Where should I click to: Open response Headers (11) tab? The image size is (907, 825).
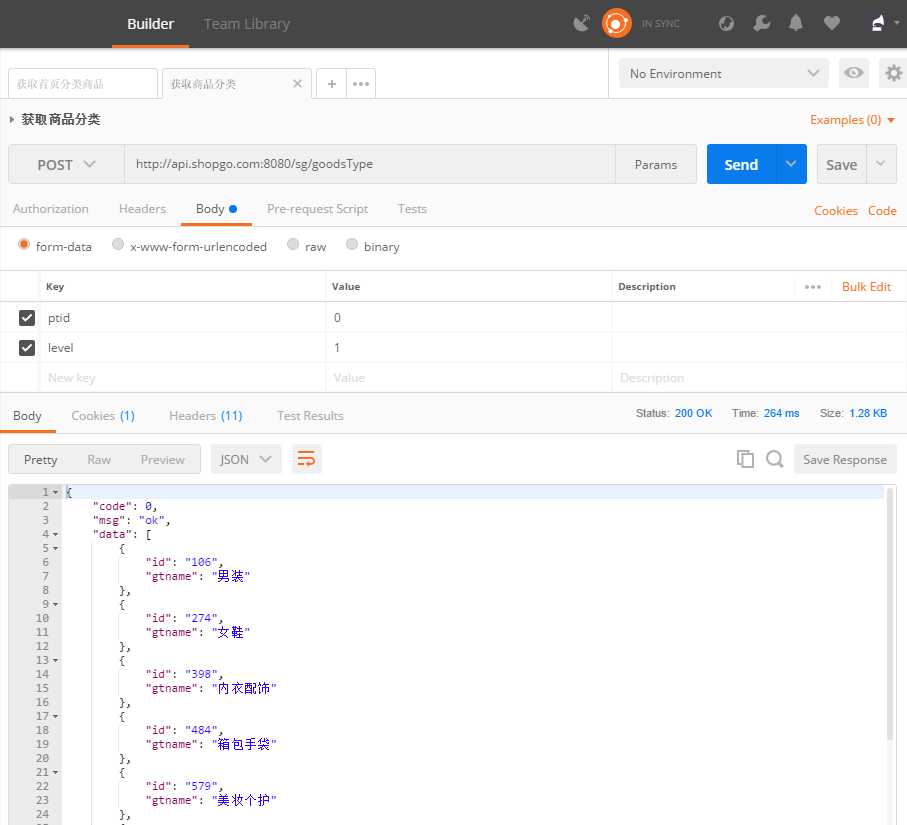coord(206,416)
